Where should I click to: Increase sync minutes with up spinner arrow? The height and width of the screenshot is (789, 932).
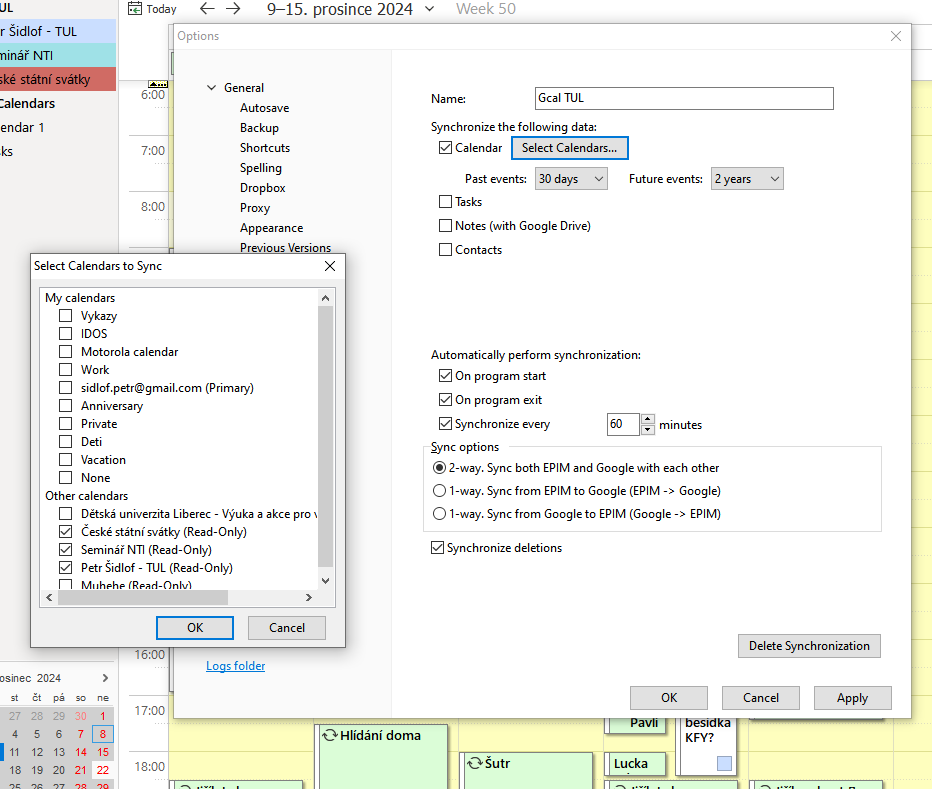click(x=648, y=419)
